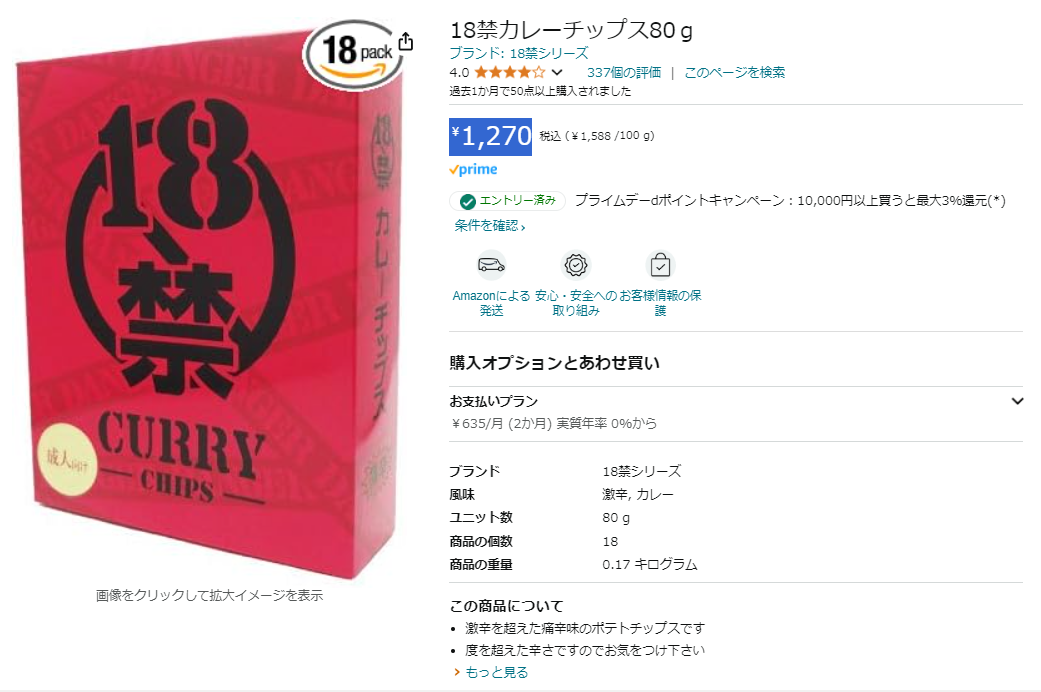This screenshot has width=1041, height=692.
Task: Click the 安心・安全への取り組み link
Action: pos(576,303)
